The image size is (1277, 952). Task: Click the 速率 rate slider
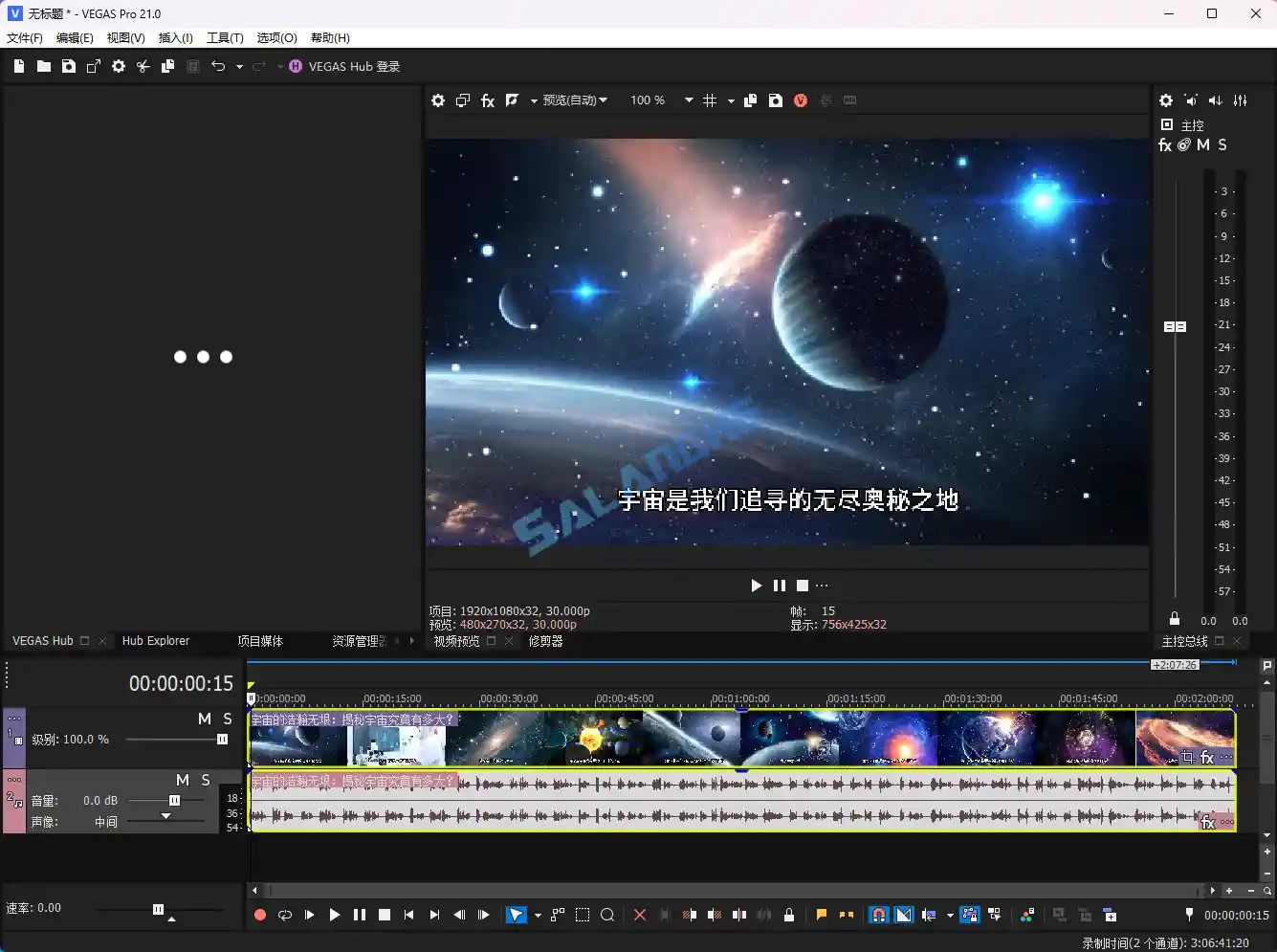(x=159, y=910)
